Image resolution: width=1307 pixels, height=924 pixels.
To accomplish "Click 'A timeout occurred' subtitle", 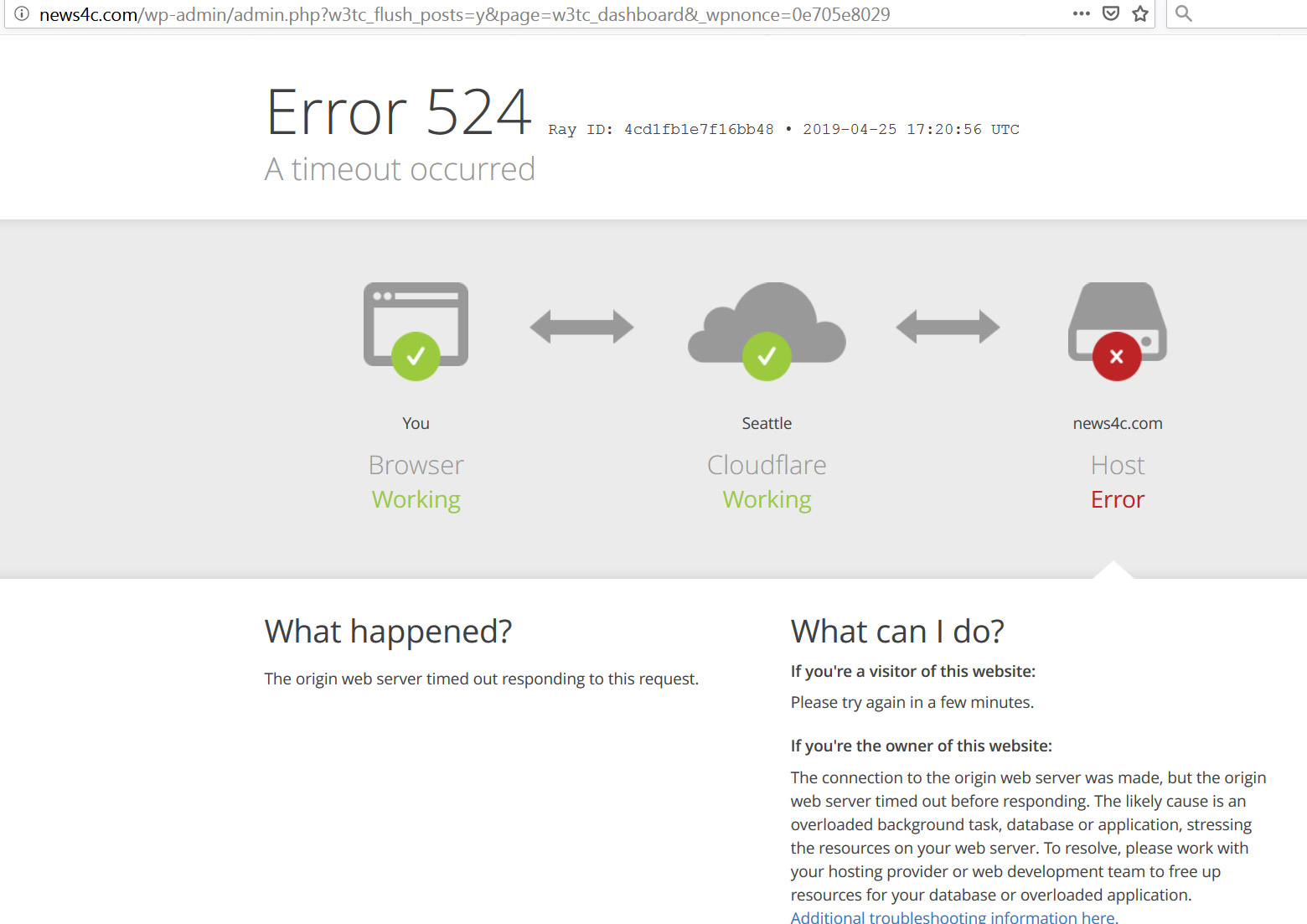I will [400, 169].
